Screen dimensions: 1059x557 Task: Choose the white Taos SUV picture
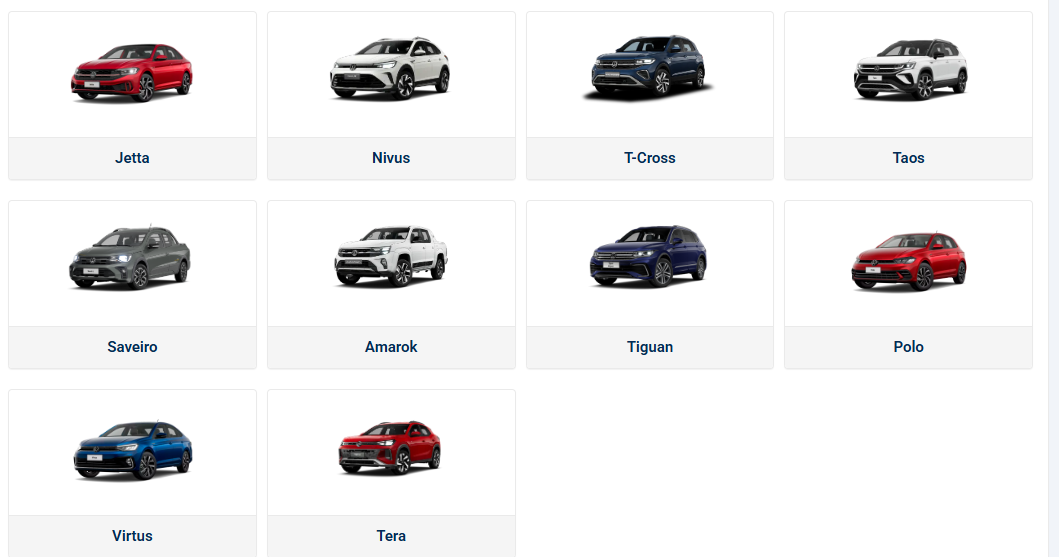click(910, 69)
